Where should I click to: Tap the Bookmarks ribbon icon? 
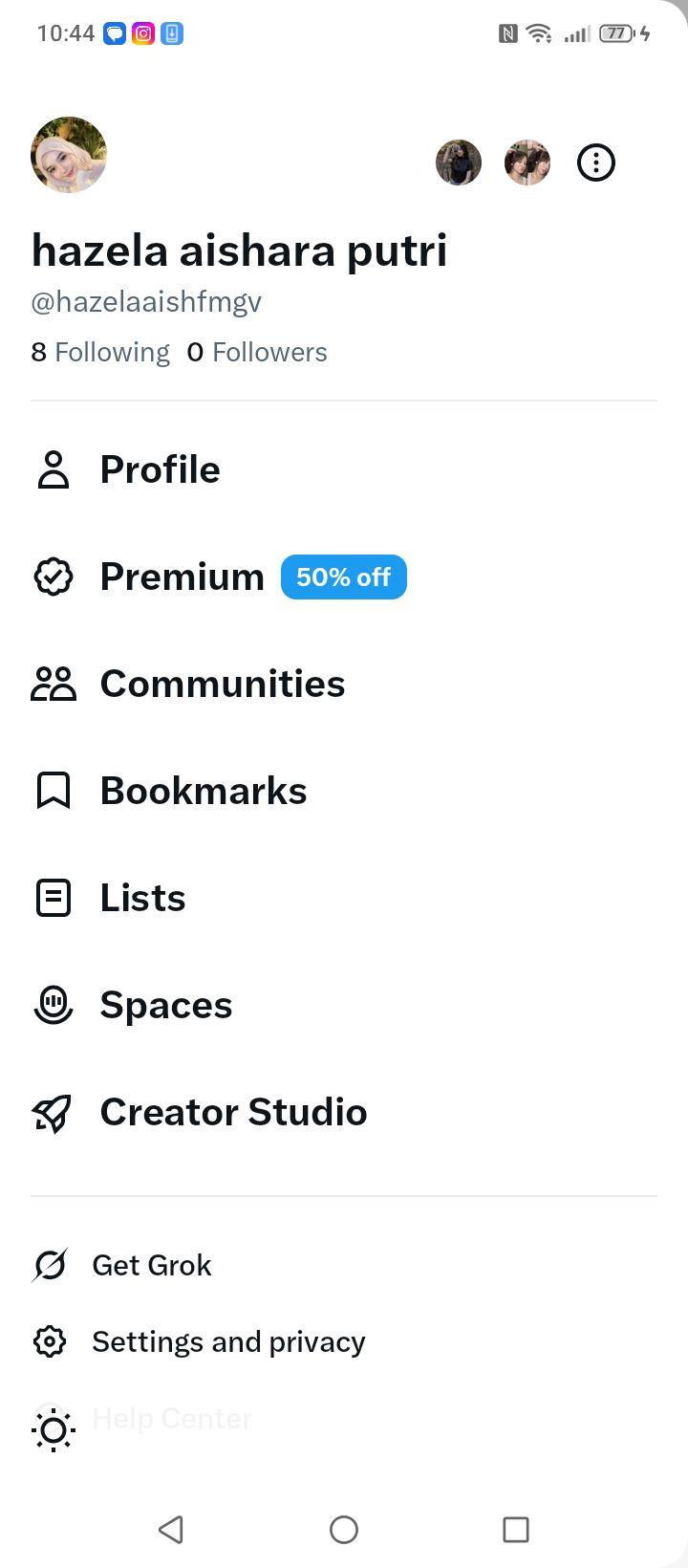click(54, 791)
